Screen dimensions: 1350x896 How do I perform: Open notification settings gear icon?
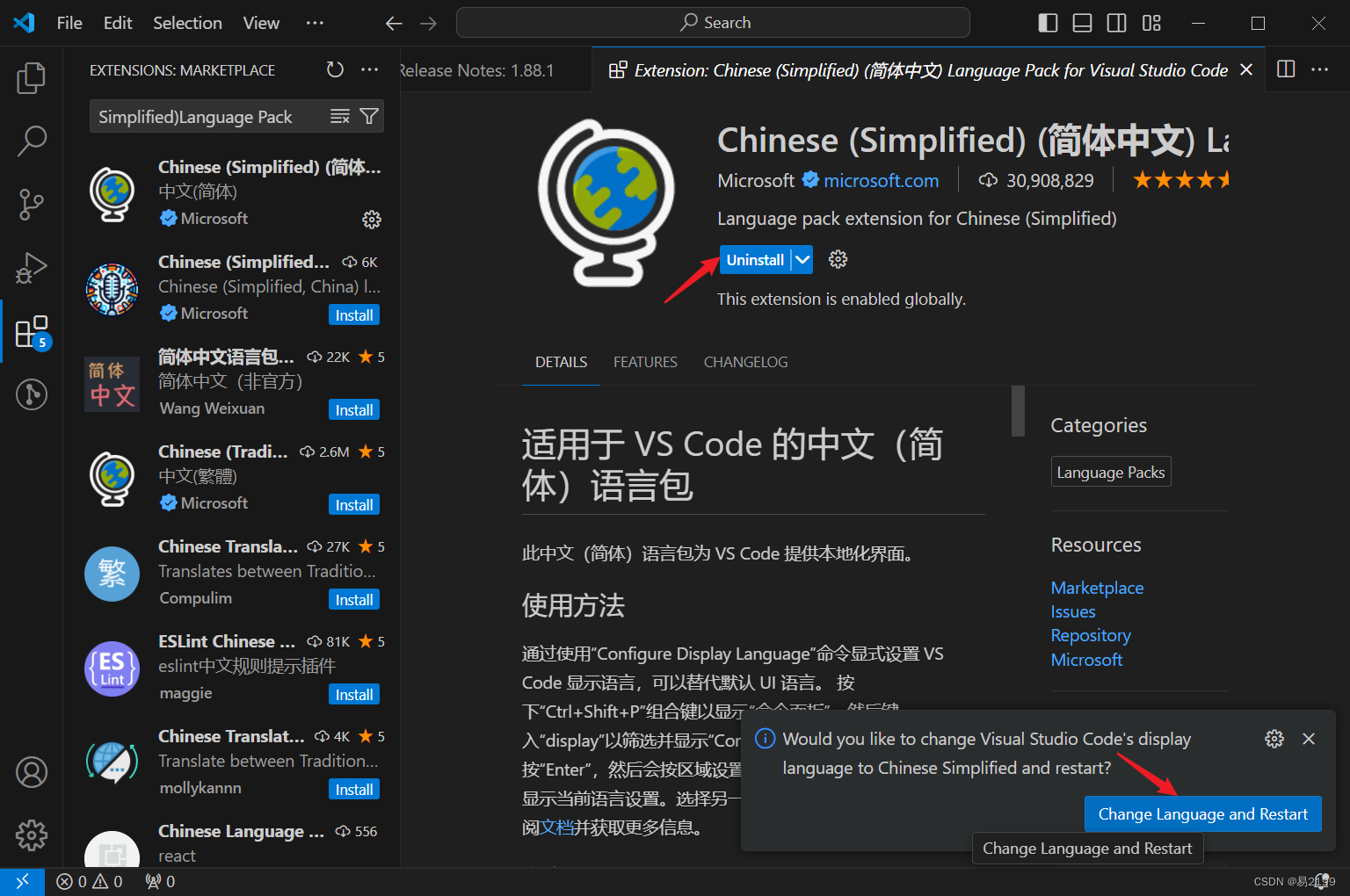coord(1274,739)
